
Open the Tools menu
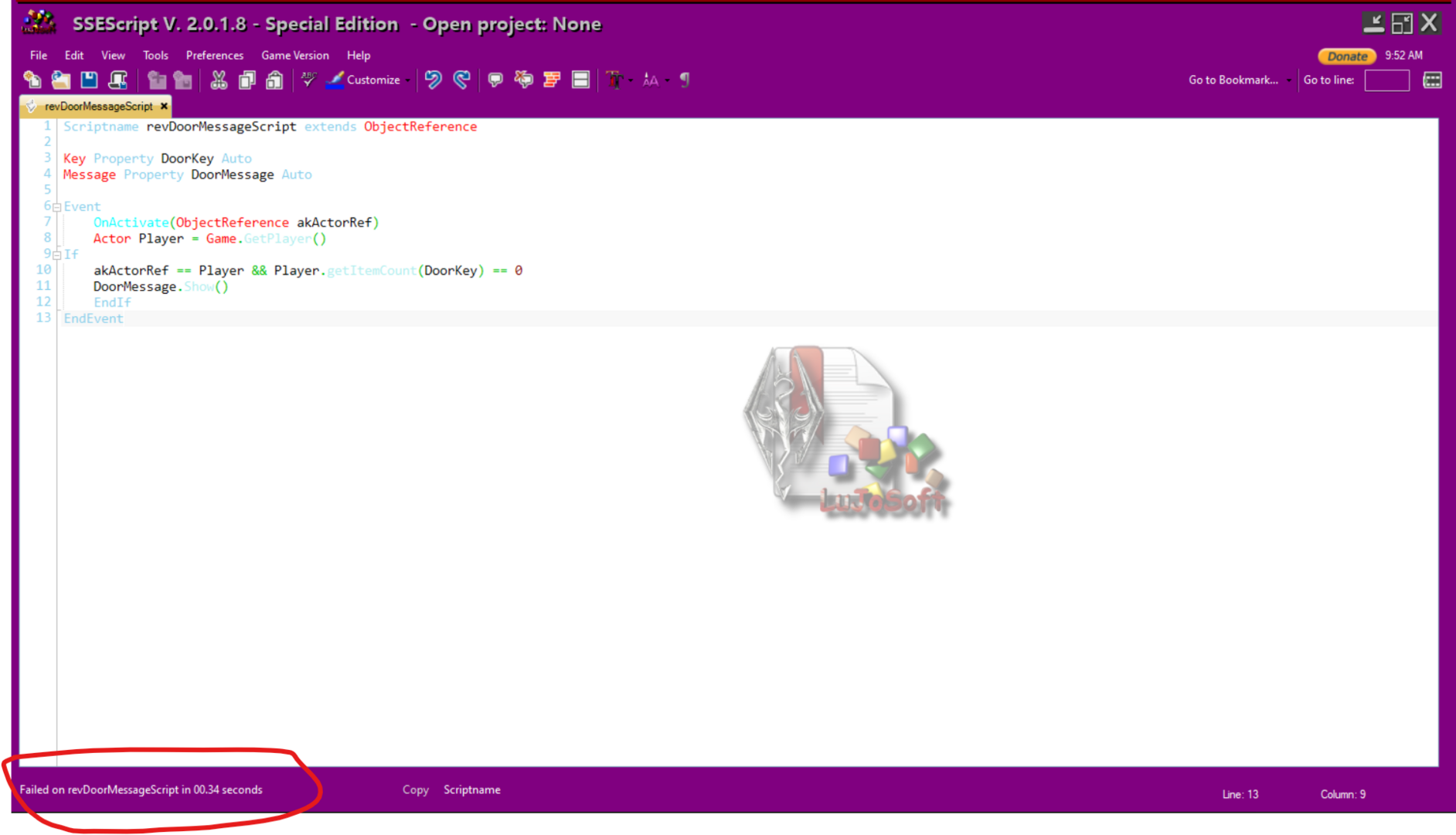pos(155,55)
